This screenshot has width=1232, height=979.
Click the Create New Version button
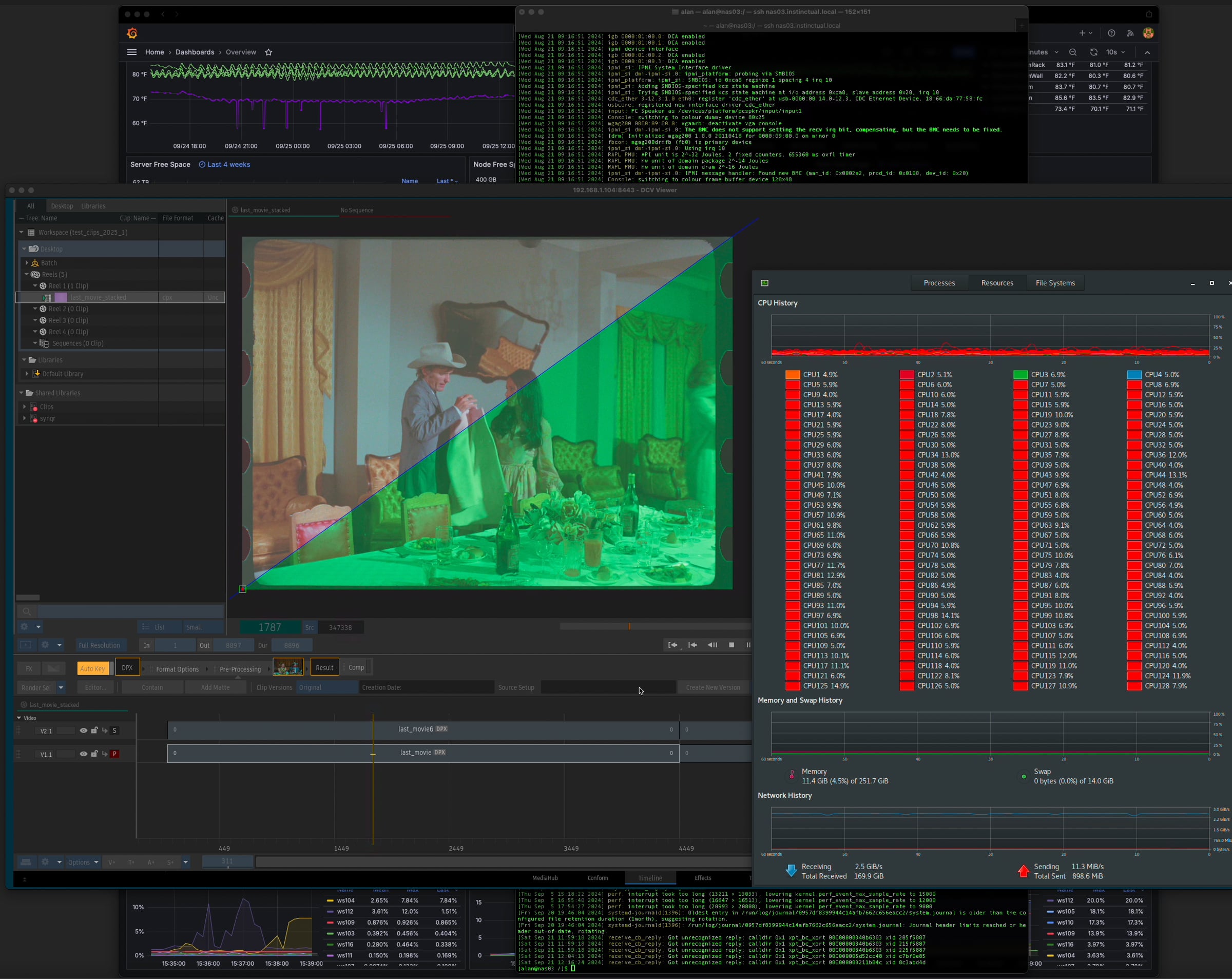(713, 687)
